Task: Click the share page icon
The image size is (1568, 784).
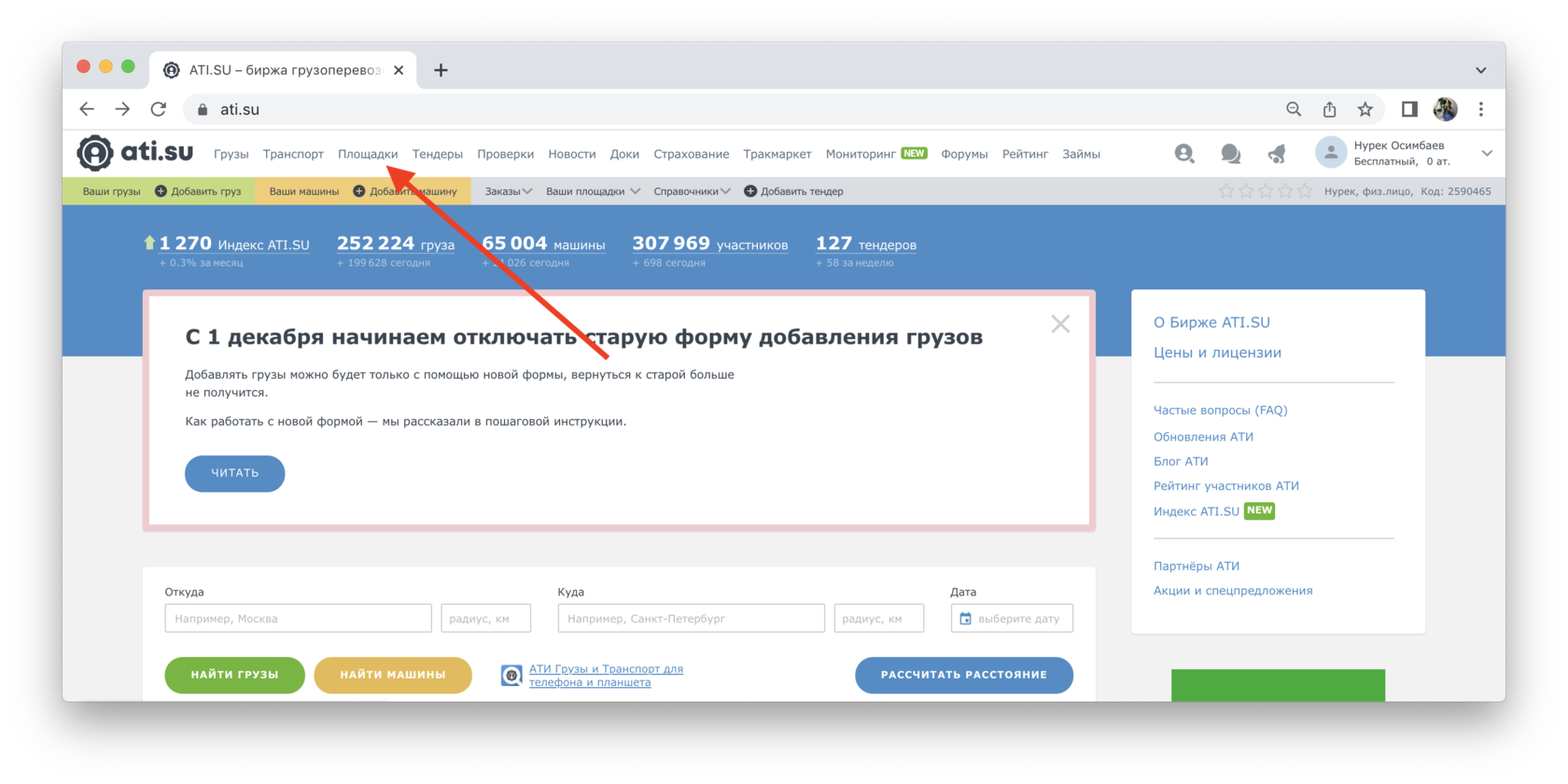Action: click(1329, 109)
